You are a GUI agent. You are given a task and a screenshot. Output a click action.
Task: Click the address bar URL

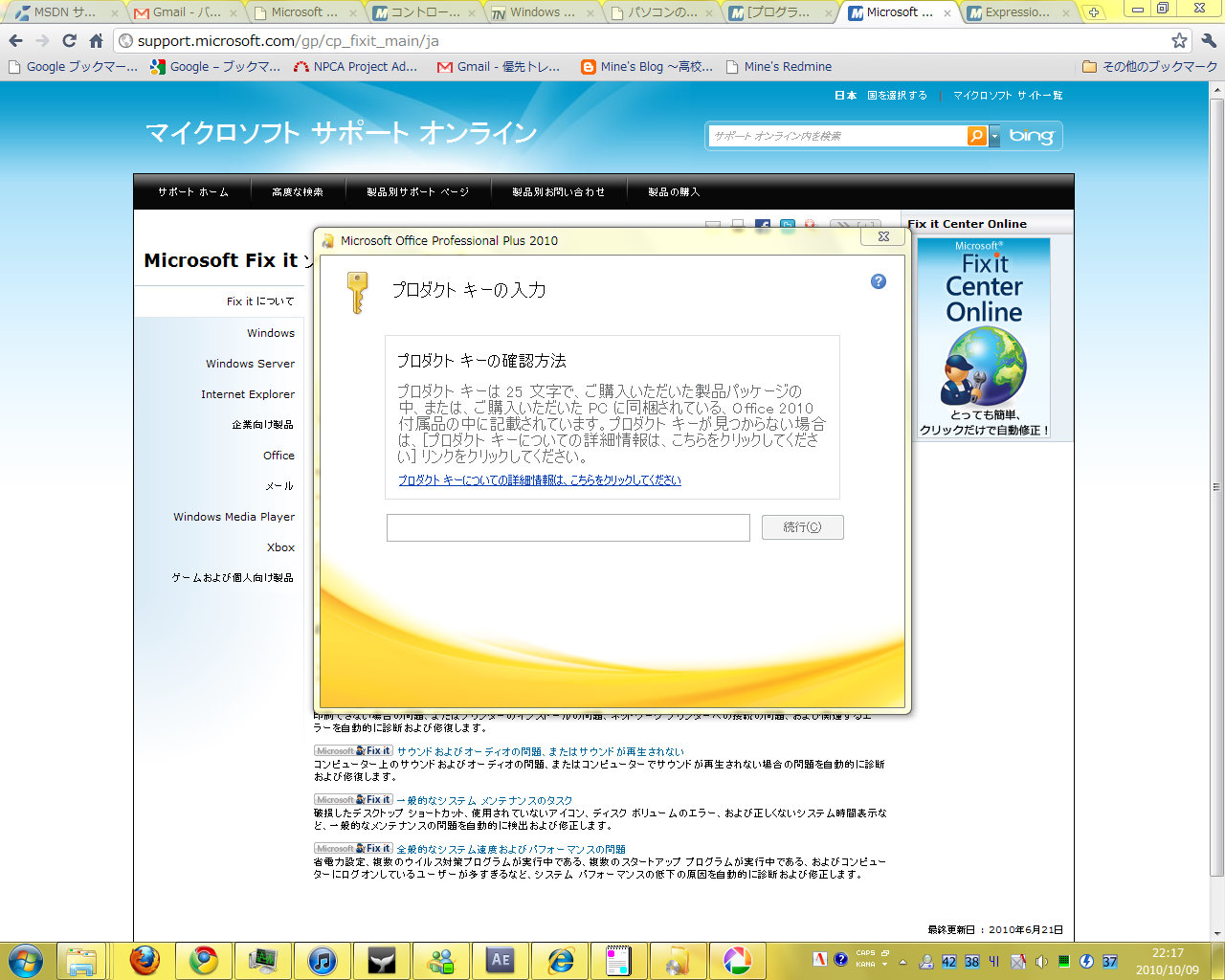(288, 41)
